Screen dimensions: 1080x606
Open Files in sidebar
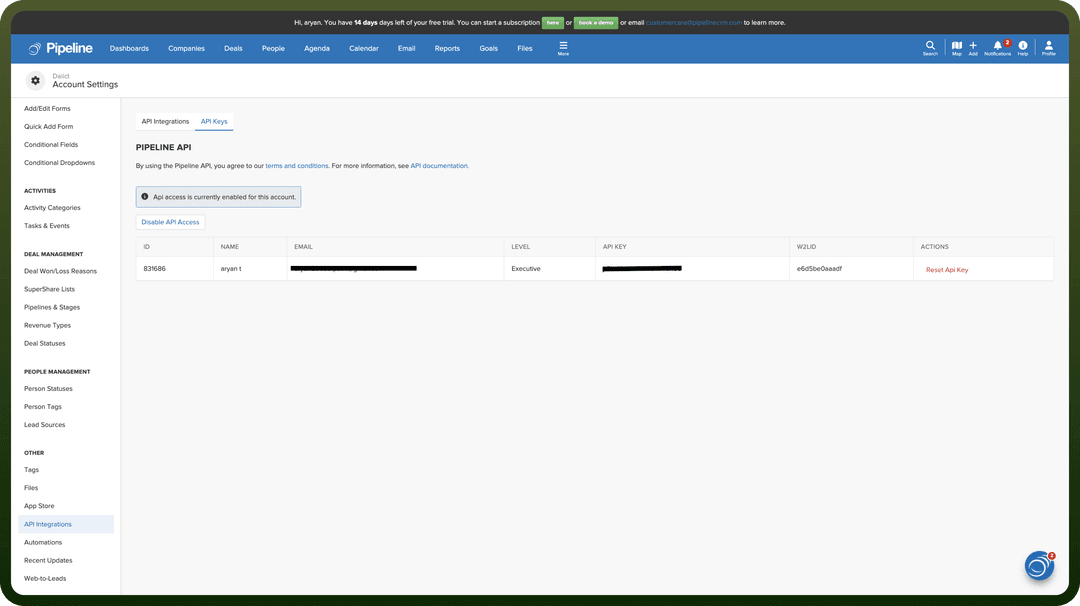[x=31, y=488]
